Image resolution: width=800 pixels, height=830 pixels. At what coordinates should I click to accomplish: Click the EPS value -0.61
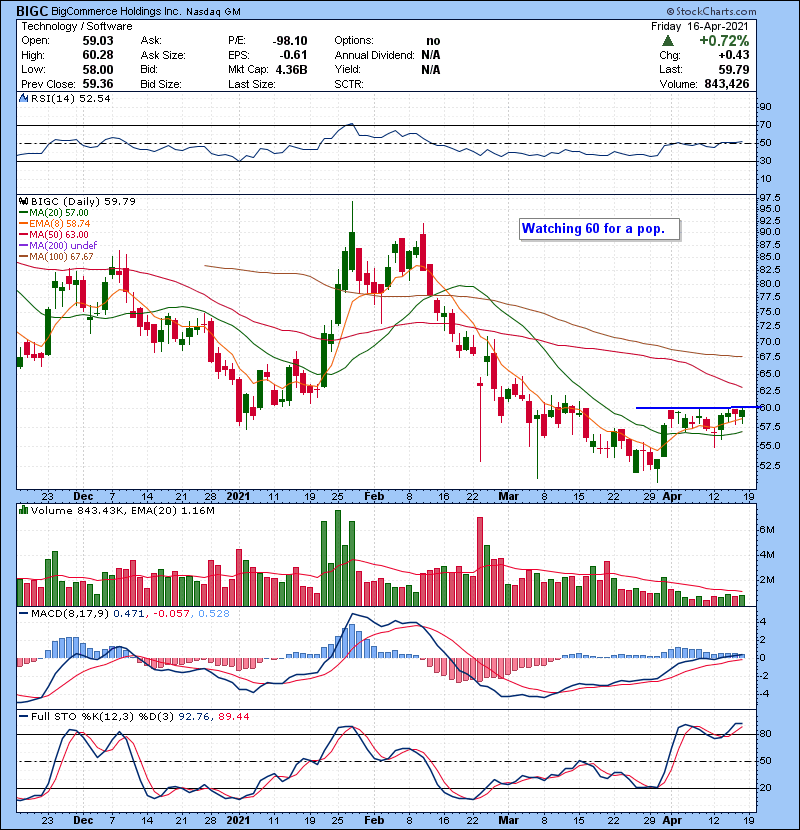[293, 55]
